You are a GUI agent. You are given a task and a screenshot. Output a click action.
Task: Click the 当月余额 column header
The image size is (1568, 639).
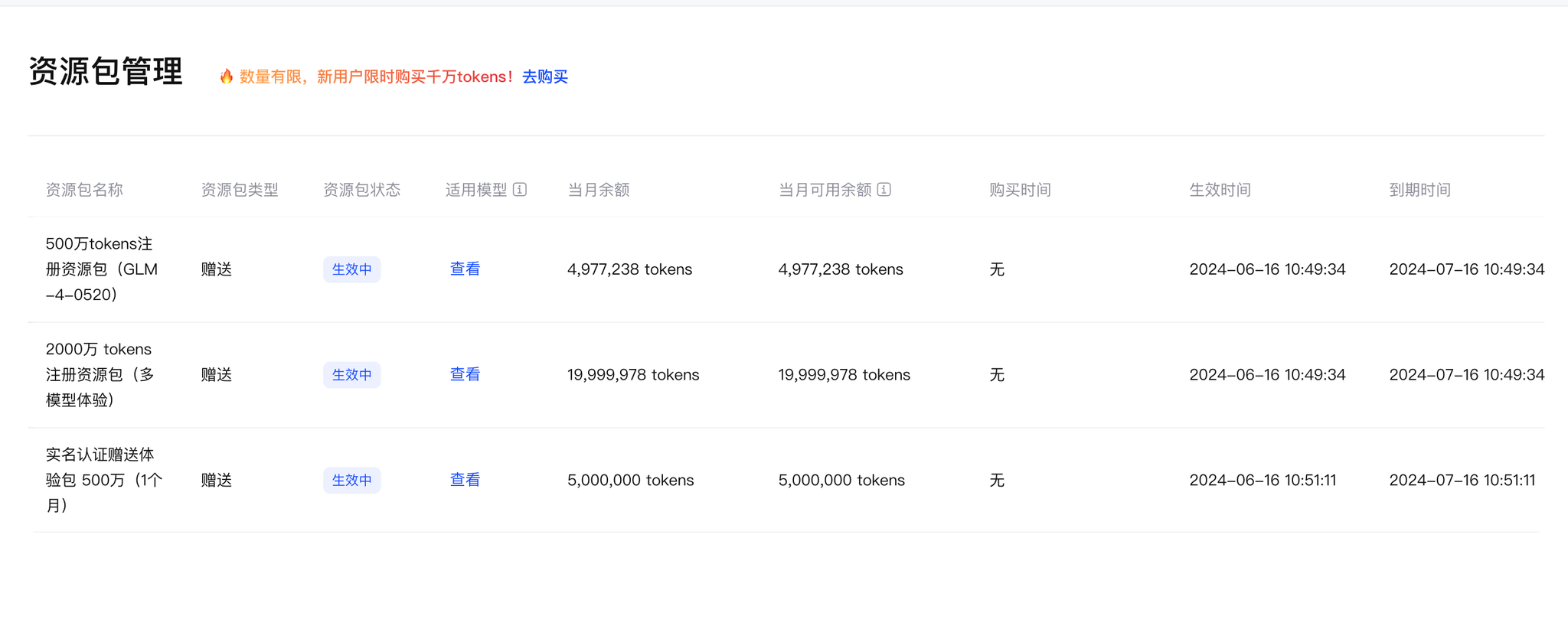tap(599, 190)
